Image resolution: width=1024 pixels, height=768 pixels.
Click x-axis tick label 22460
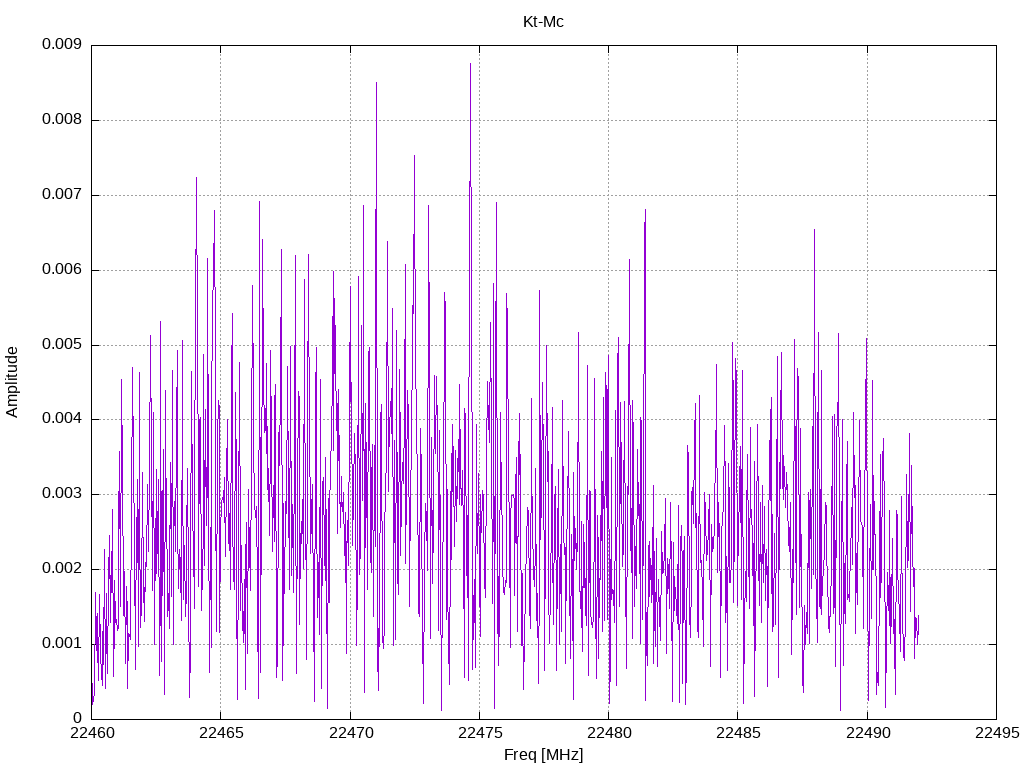pyautogui.click(x=92, y=733)
